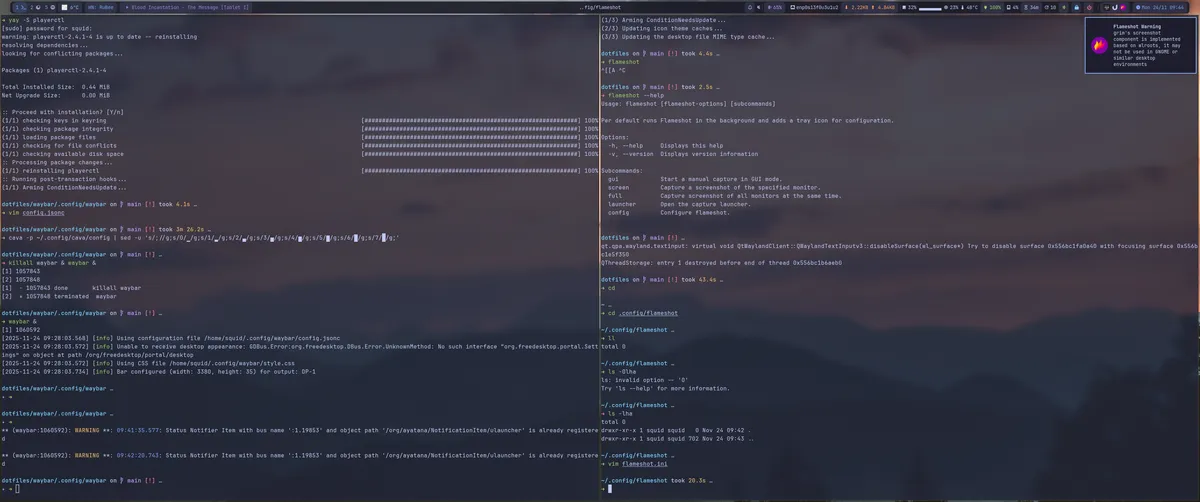Screen dimensions: 1200x502
Task: Click the underlined flameshot.ini filename
Action: (634, 464)
